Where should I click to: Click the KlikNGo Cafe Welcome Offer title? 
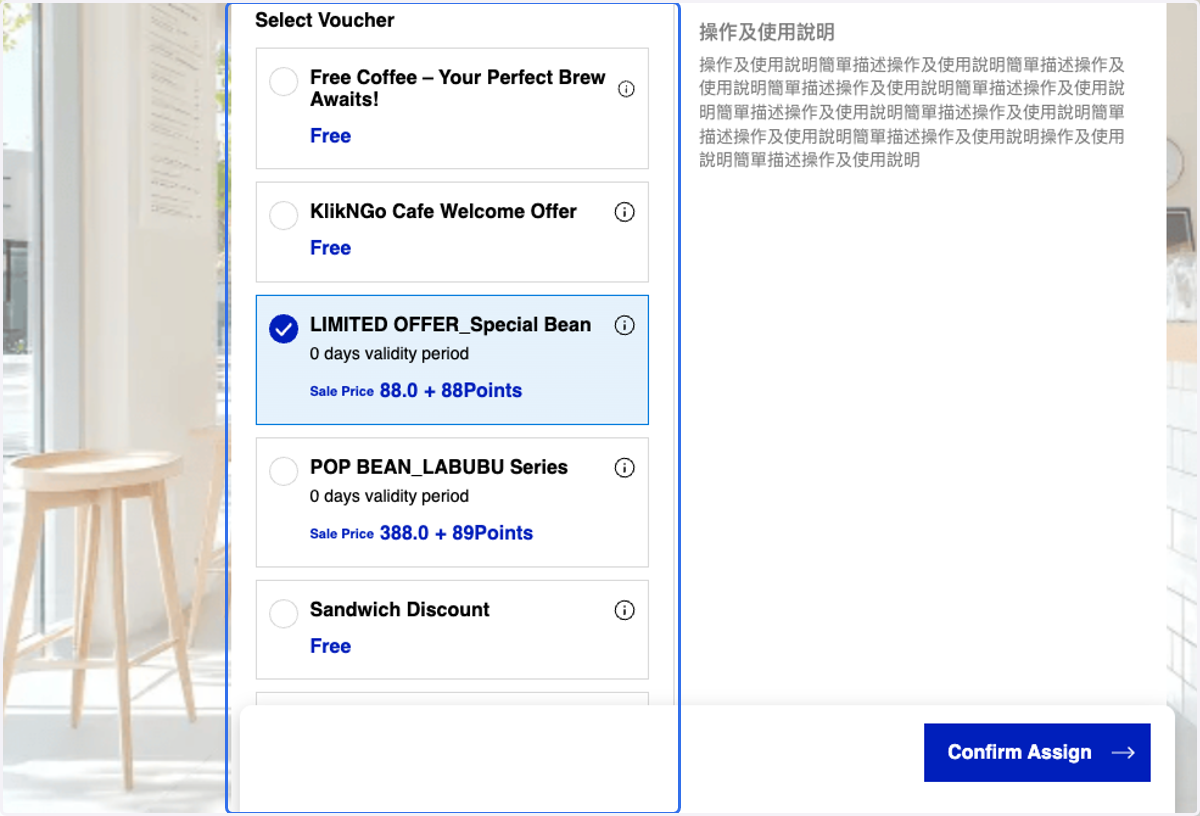pos(443,212)
